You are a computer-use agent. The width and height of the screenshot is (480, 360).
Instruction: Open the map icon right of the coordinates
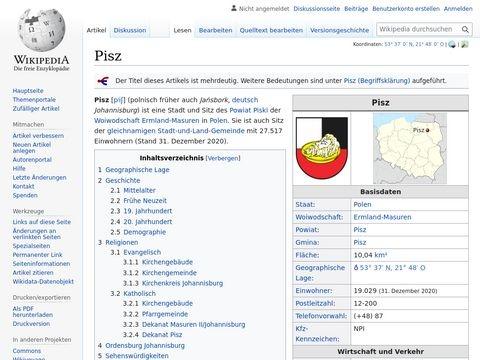point(464,44)
